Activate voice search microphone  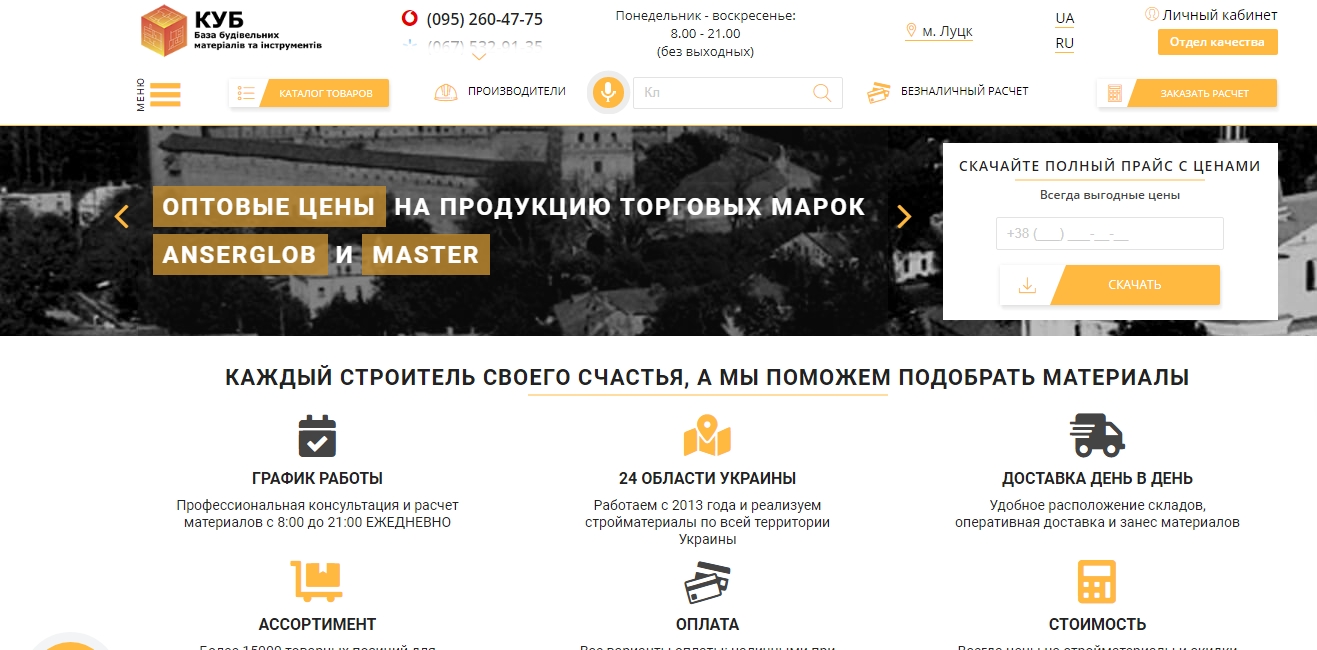click(x=607, y=92)
